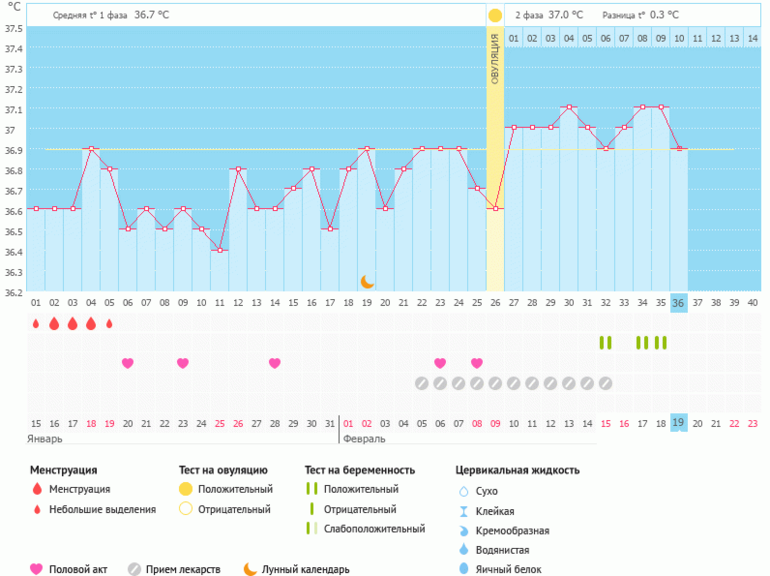Click the 'Лунный календарь' moon legend icon
The image size is (770, 576).
pyautogui.click(x=249, y=569)
